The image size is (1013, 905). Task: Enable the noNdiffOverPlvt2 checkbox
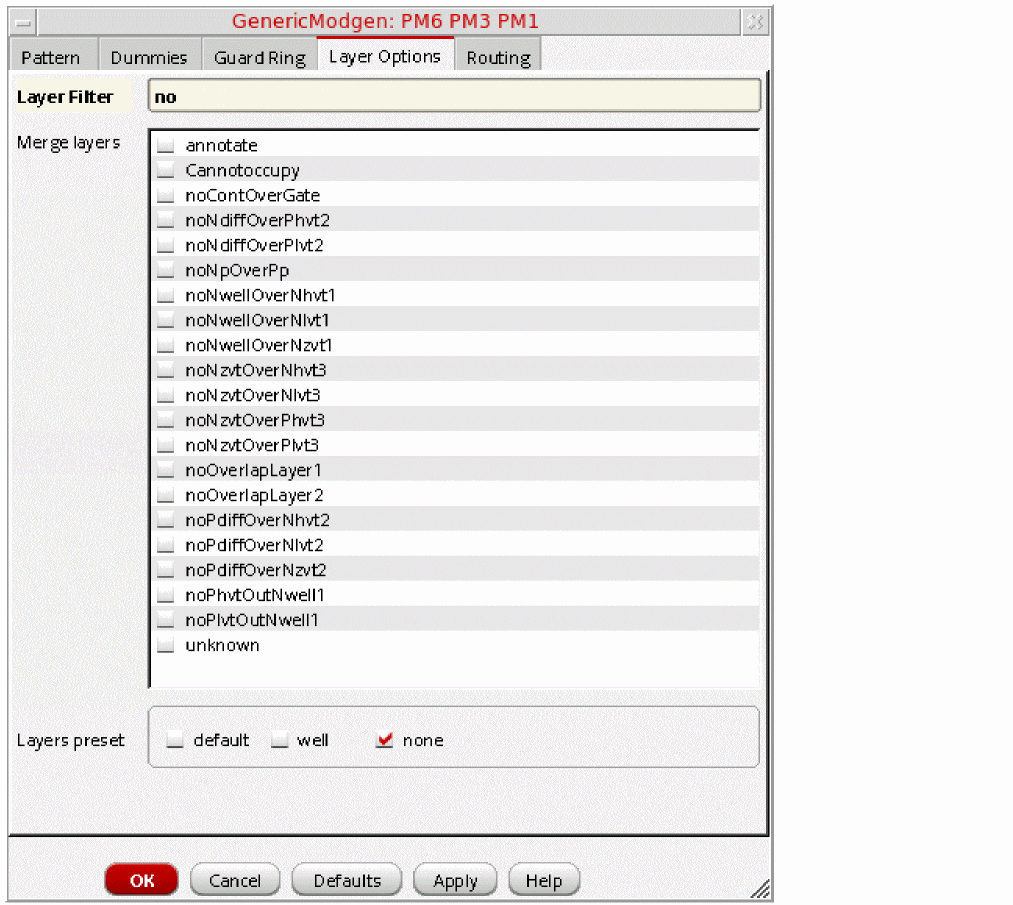tap(166, 245)
